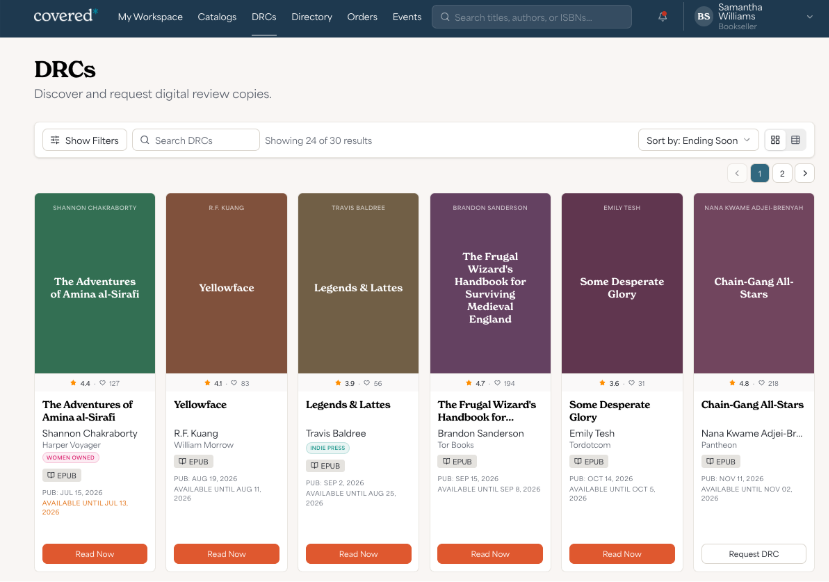Click author name R.F. Kuang
The width and height of the screenshot is (829, 582).
(x=196, y=433)
